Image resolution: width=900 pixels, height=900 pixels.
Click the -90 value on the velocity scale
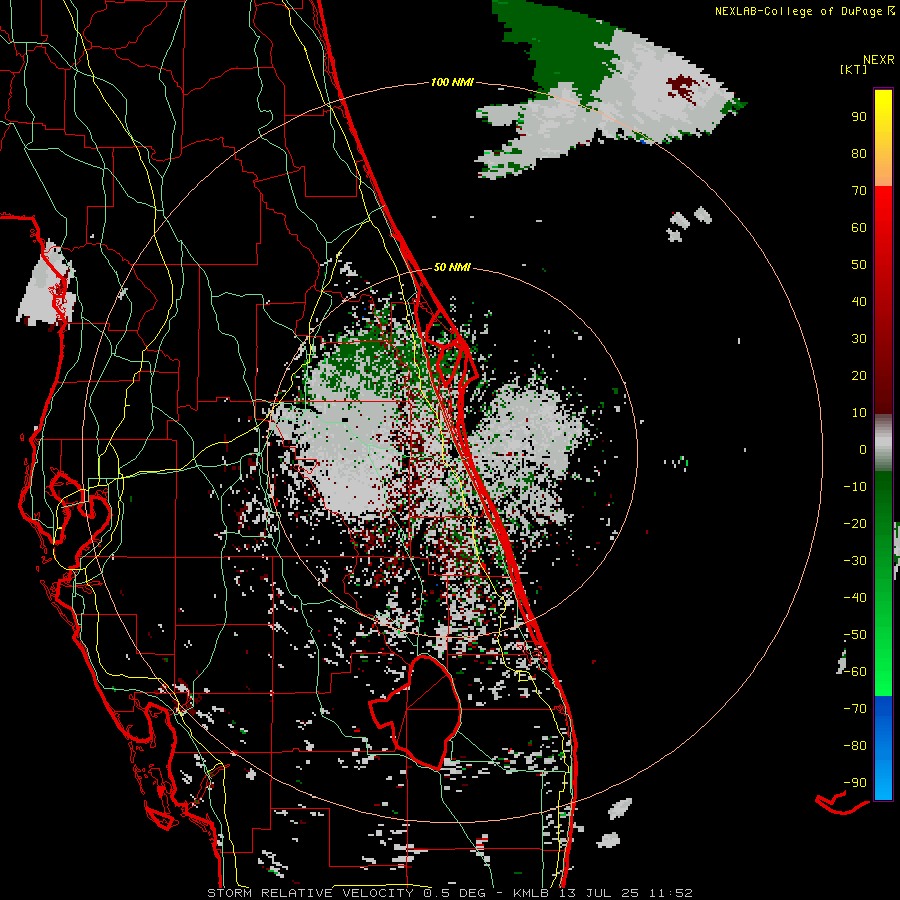[855, 783]
